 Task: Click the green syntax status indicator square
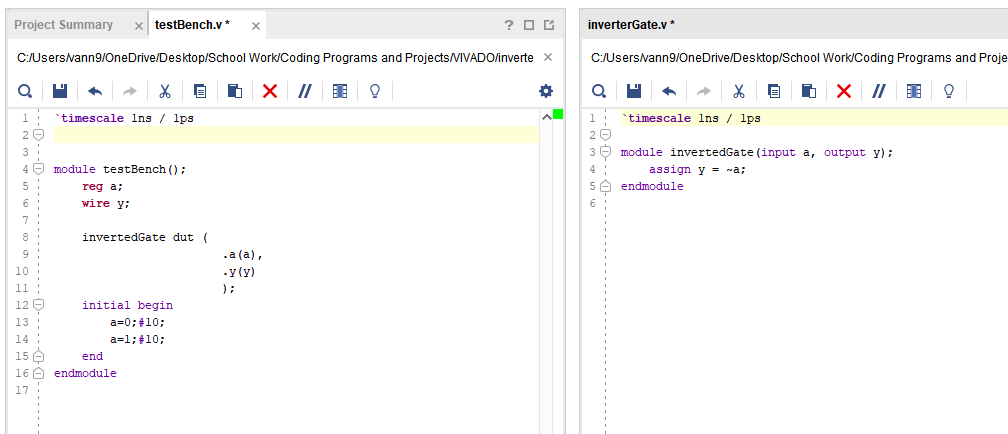coord(557,115)
